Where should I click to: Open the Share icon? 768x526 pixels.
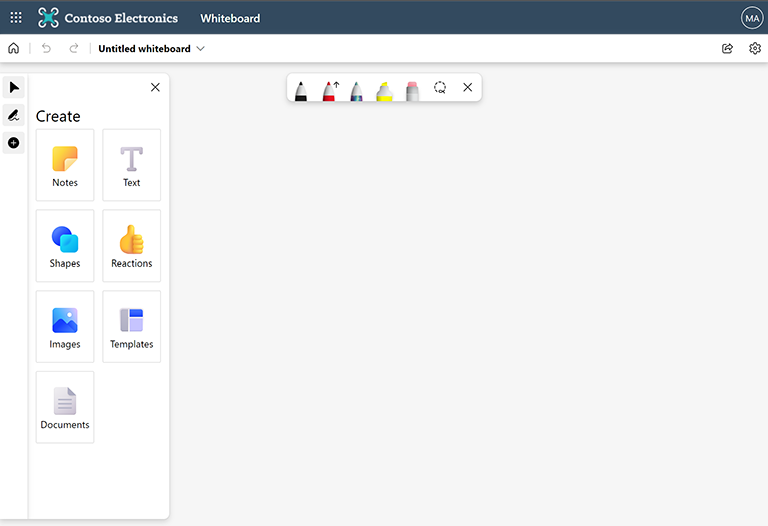pos(727,48)
